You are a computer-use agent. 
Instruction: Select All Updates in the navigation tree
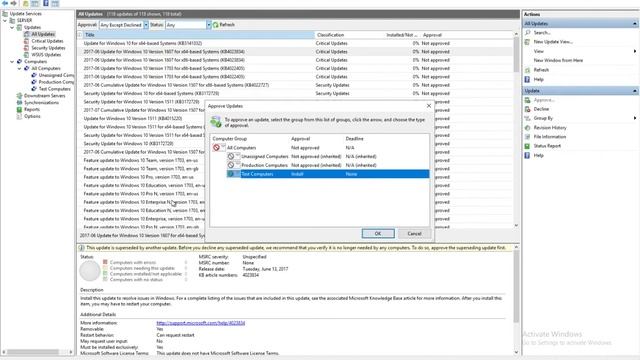coord(43,34)
